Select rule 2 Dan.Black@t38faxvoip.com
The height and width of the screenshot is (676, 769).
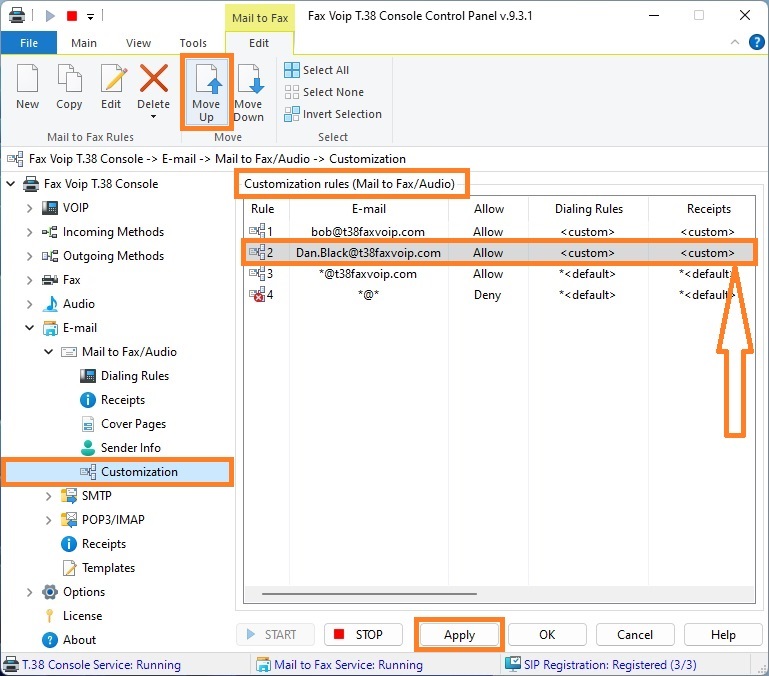point(499,253)
